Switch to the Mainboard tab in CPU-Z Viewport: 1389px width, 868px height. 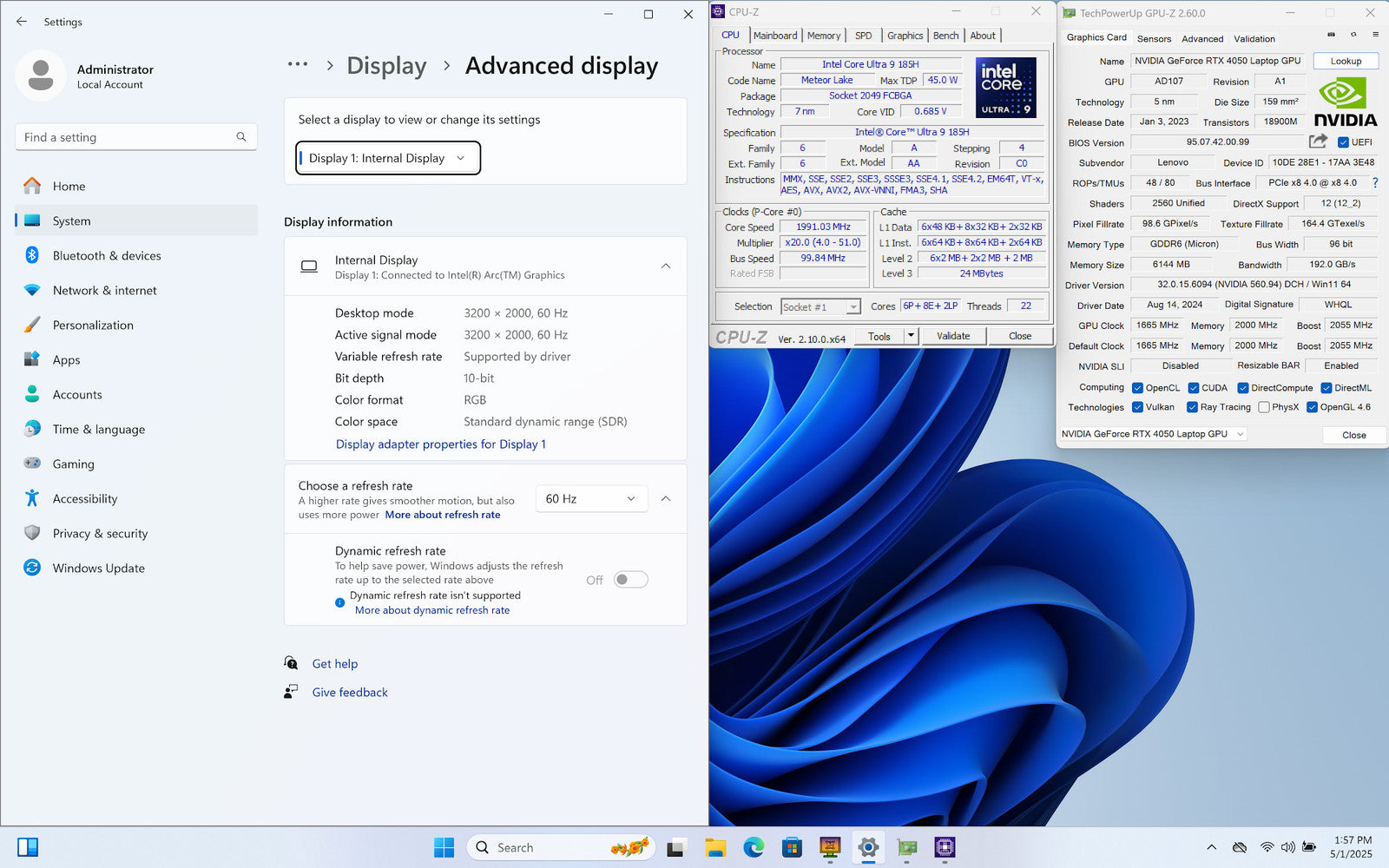(x=775, y=36)
